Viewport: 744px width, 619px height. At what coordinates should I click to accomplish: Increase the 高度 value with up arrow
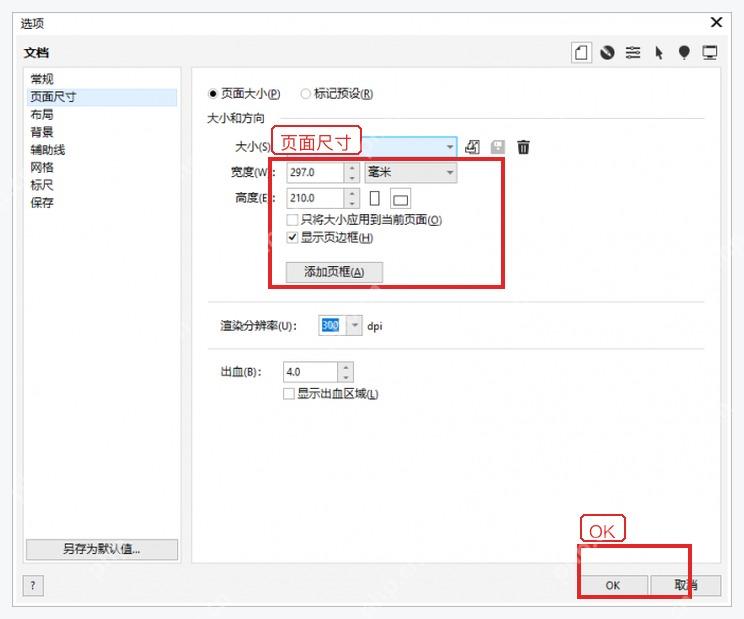point(352,193)
